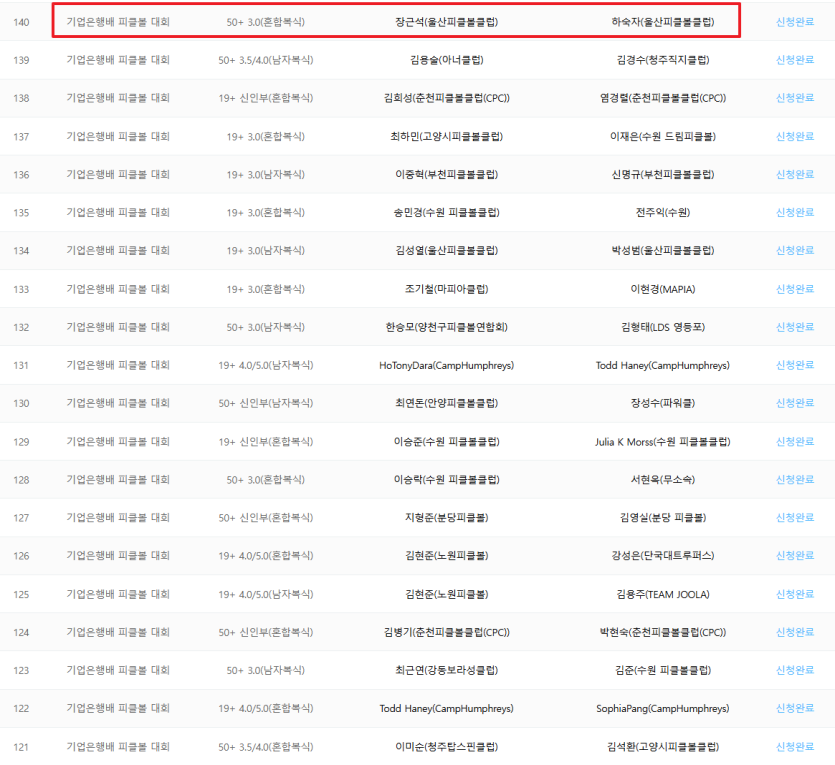835x765 pixels.
Task: Click partner 김형태(LDS 영등포)
Action: tap(662, 327)
